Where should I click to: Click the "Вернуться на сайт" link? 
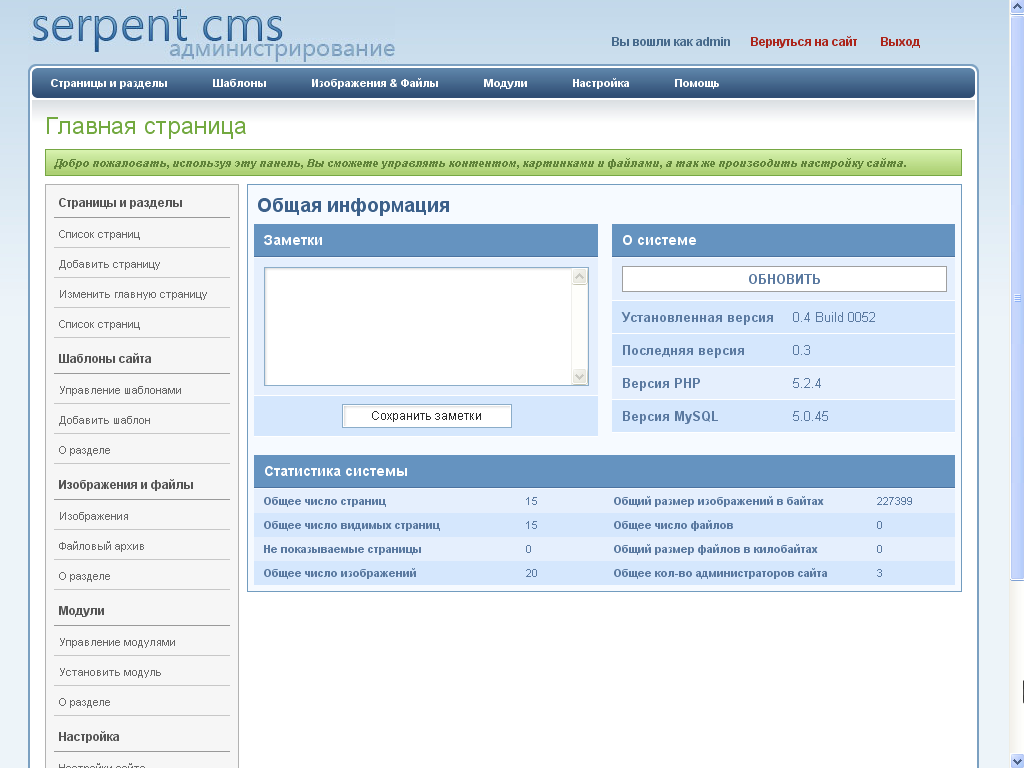(804, 41)
